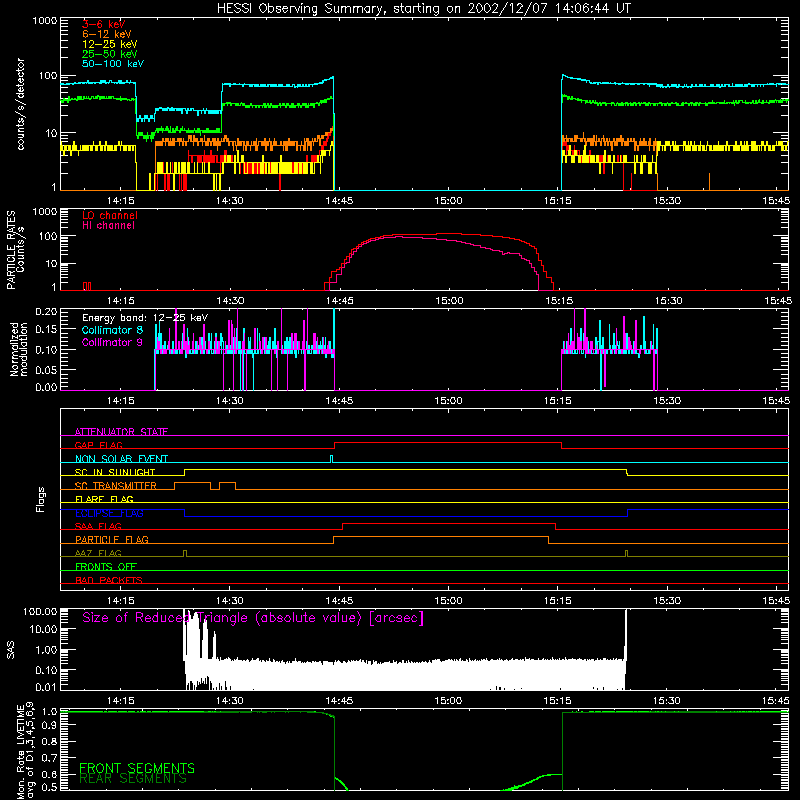The width and height of the screenshot is (800, 800).
Task: Click the LO channel legend label
Action: (x=110, y=215)
